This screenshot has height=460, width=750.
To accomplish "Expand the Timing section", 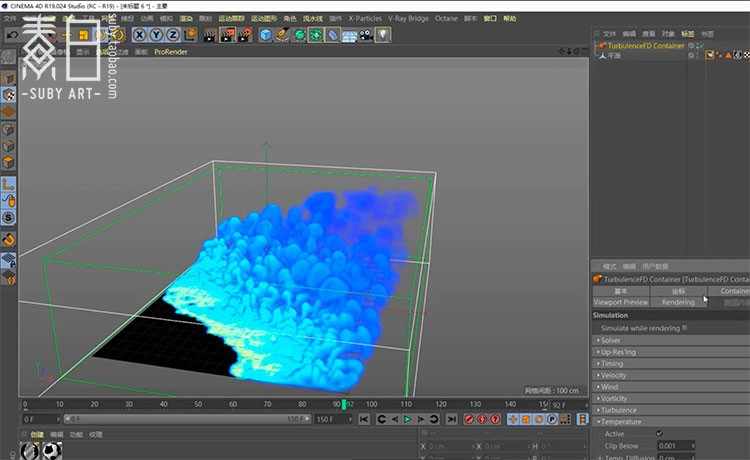I will tap(672, 364).
